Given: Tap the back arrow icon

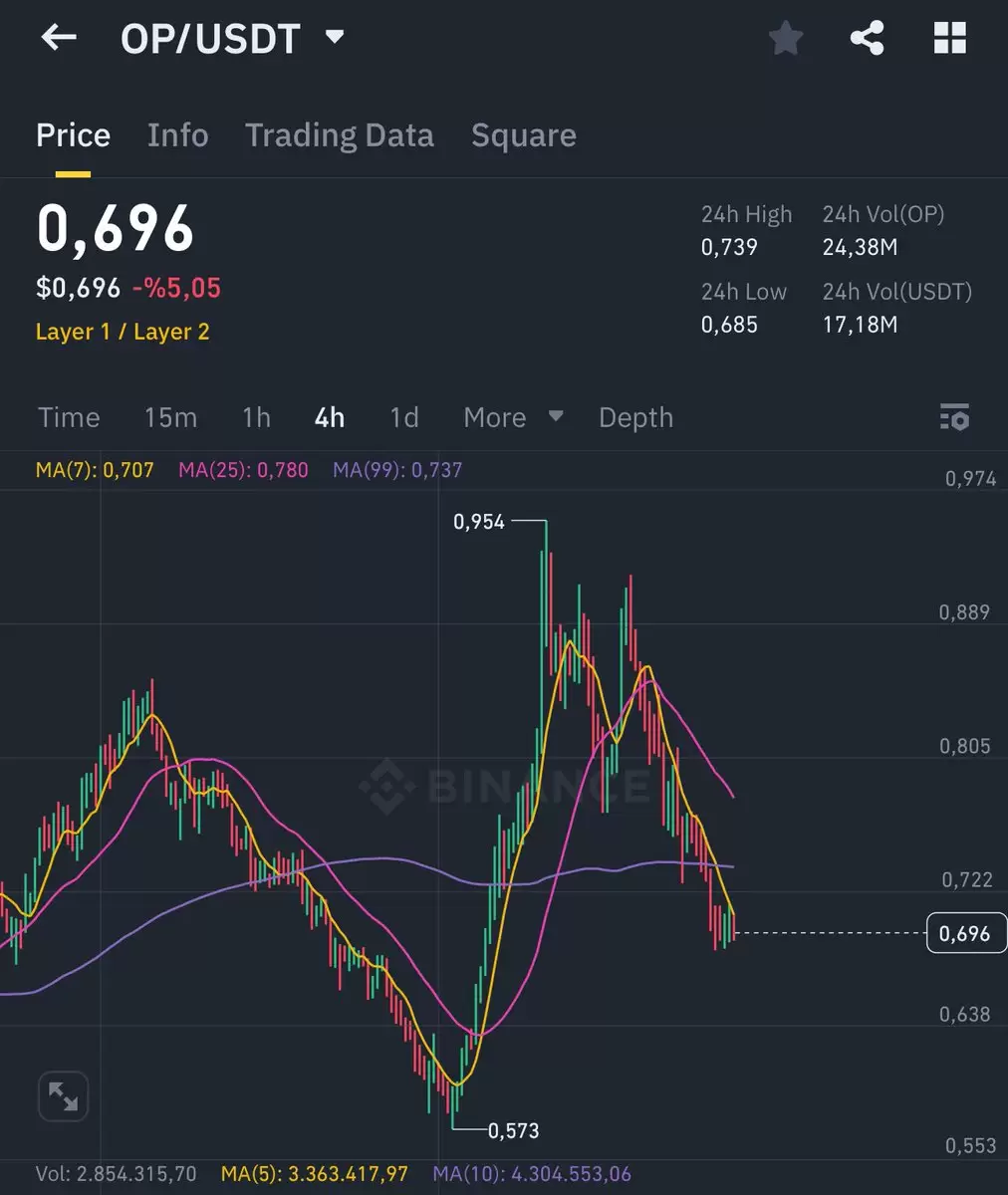Looking at the screenshot, I should 59,38.
